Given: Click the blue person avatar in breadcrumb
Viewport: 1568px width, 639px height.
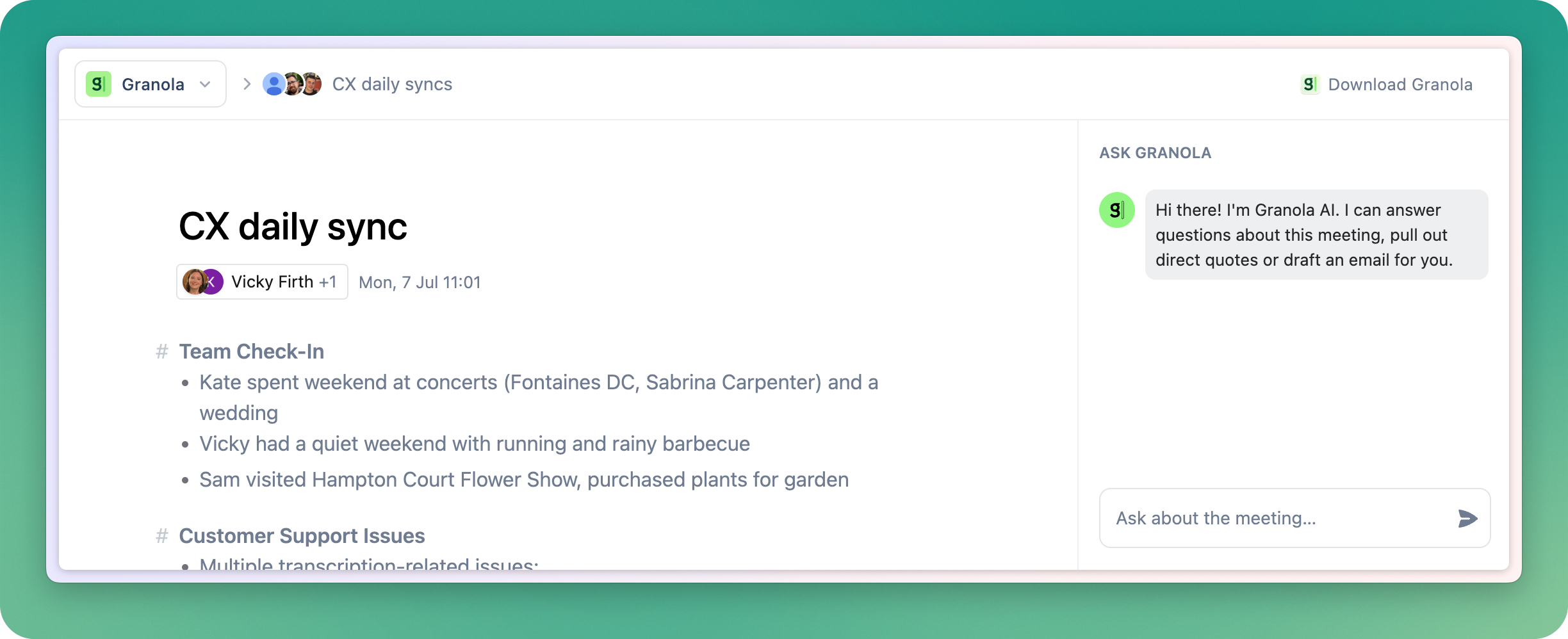Looking at the screenshot, I should [x=274, y=84].
